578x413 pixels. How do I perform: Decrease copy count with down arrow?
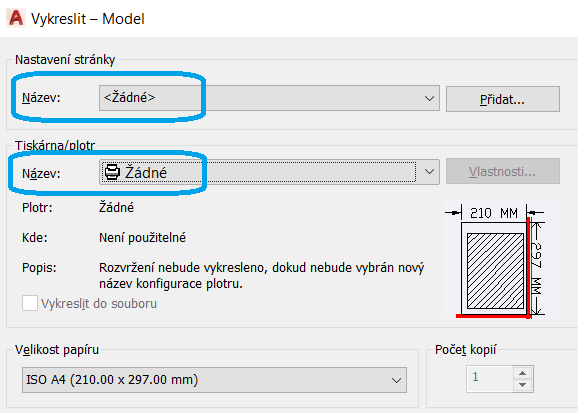tap(522, 385)
